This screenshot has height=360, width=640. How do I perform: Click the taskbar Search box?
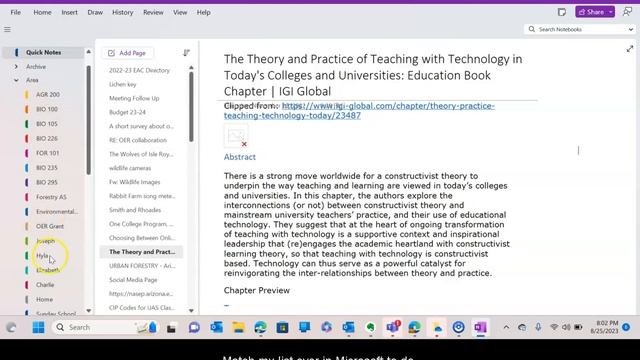(x=106, y=327)
